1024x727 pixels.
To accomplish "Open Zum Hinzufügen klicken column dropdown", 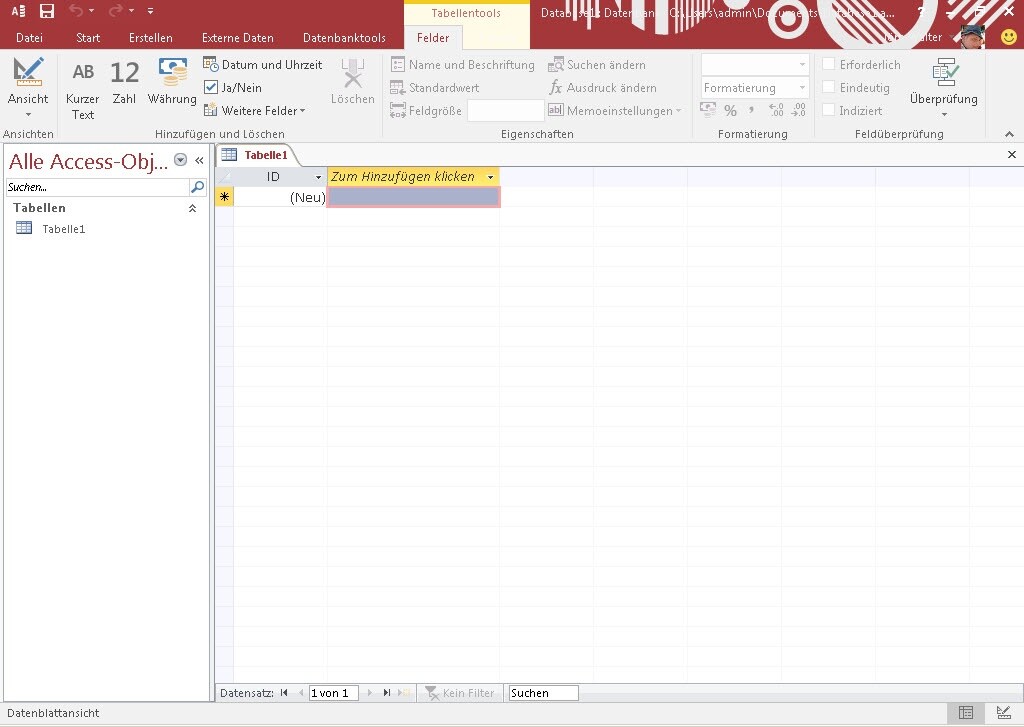I will click(490, 177).
